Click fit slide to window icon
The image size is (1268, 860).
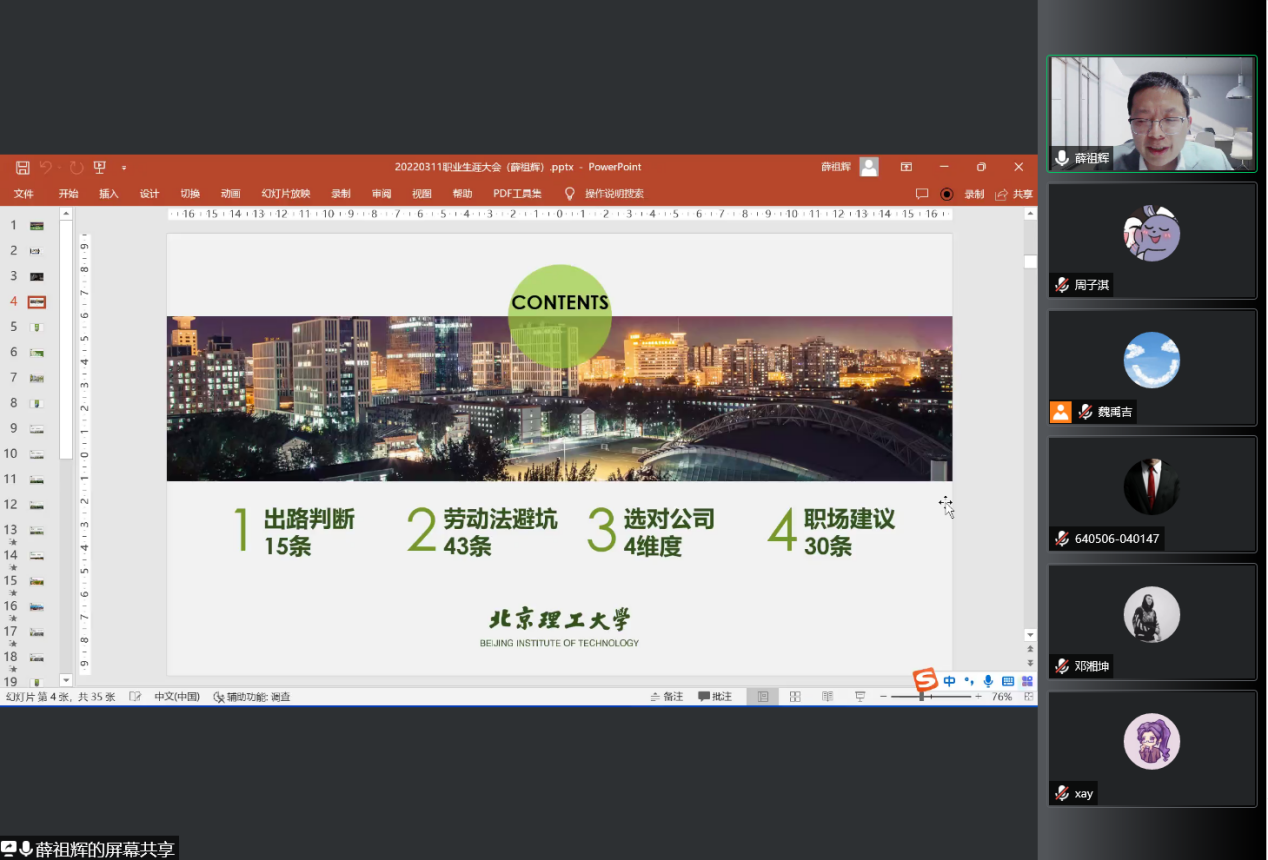click(x=1028, y=697)
